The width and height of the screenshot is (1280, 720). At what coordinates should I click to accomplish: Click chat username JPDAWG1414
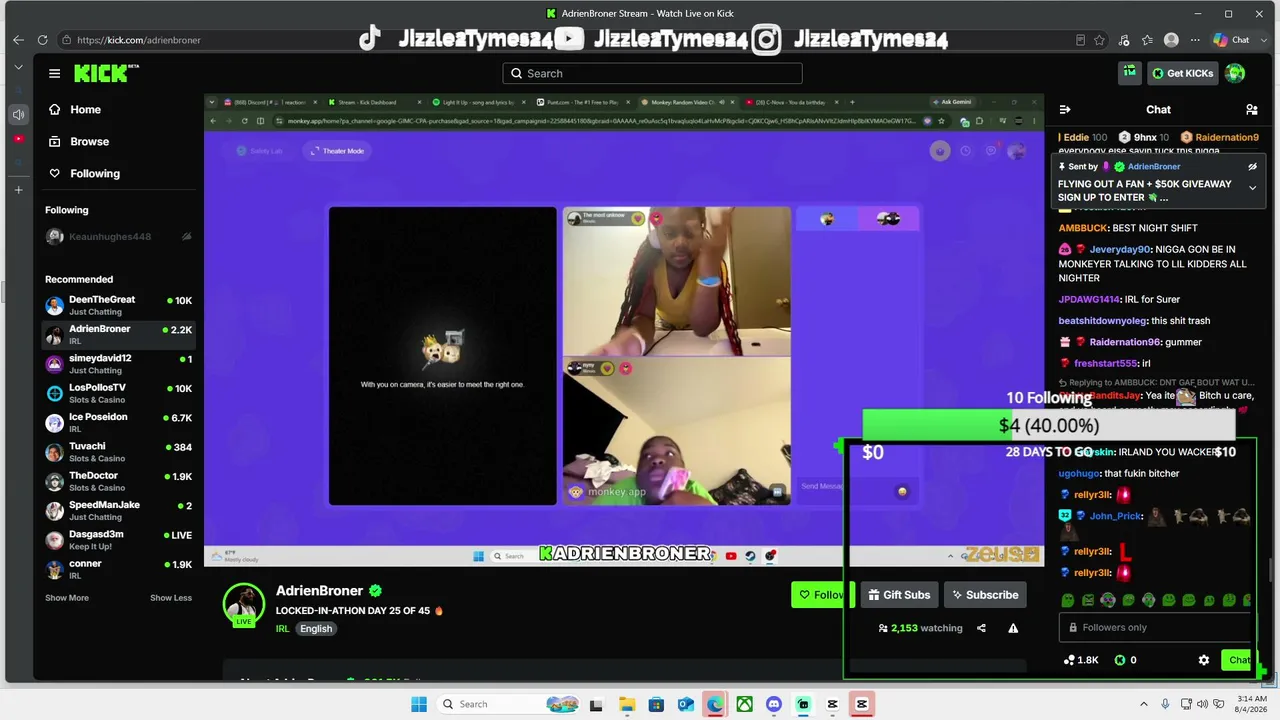1089,299
